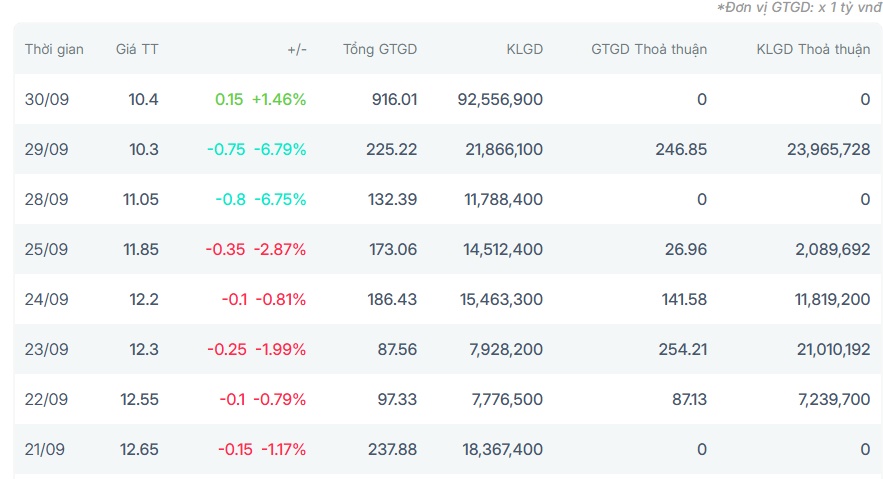This screenshot has height=479, width=883.
Task: Click the price 11.85 cell
Action: pos(141,250)
